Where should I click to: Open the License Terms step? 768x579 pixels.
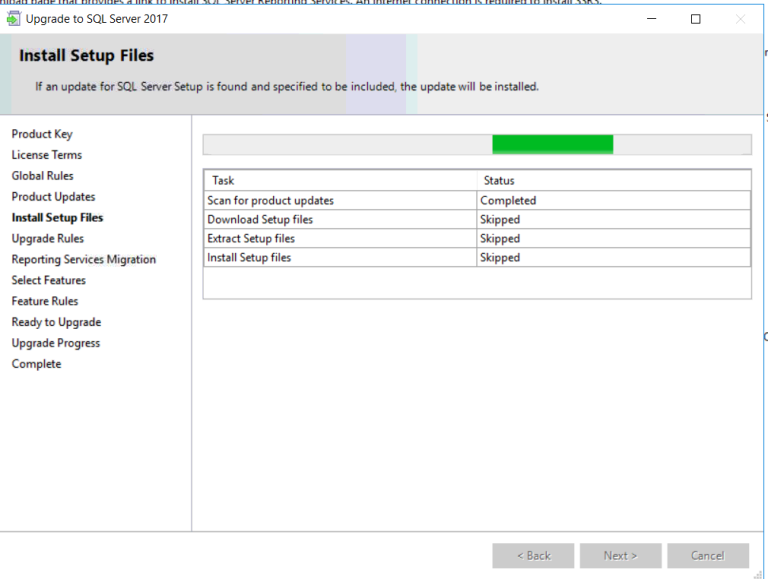point(47,155)
